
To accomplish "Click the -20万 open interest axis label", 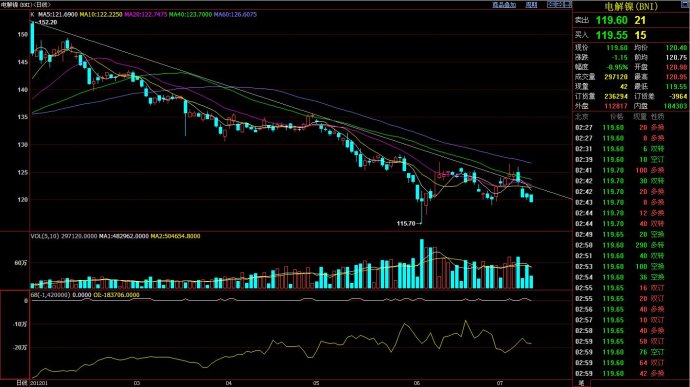I will [20, 347].
